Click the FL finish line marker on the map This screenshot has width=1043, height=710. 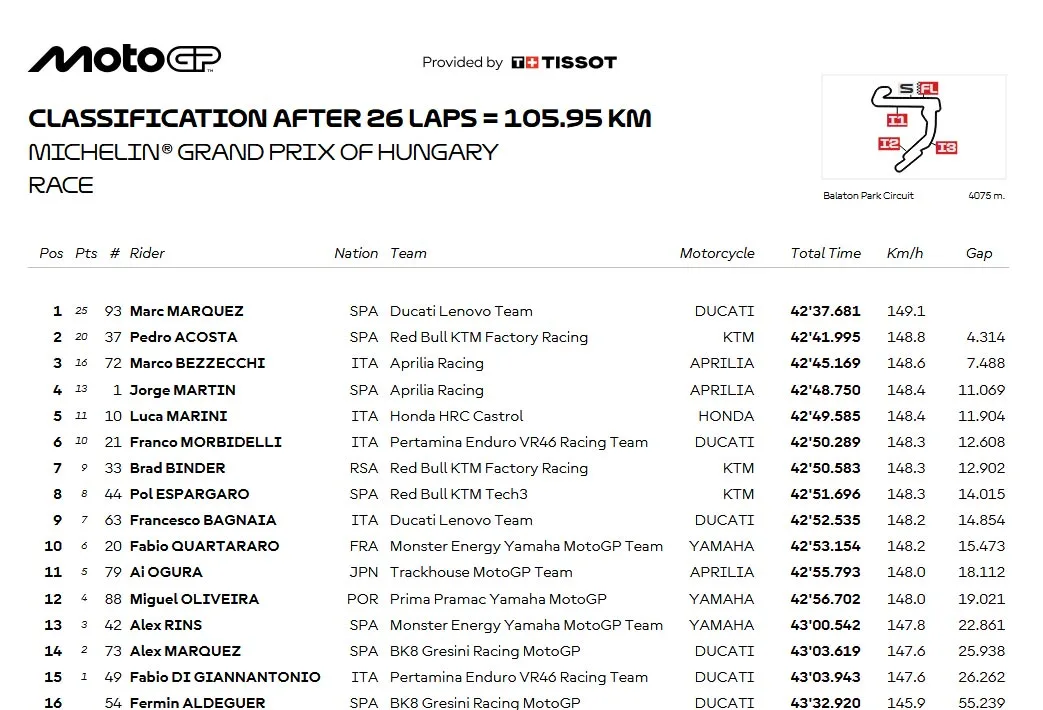point(928,89)
